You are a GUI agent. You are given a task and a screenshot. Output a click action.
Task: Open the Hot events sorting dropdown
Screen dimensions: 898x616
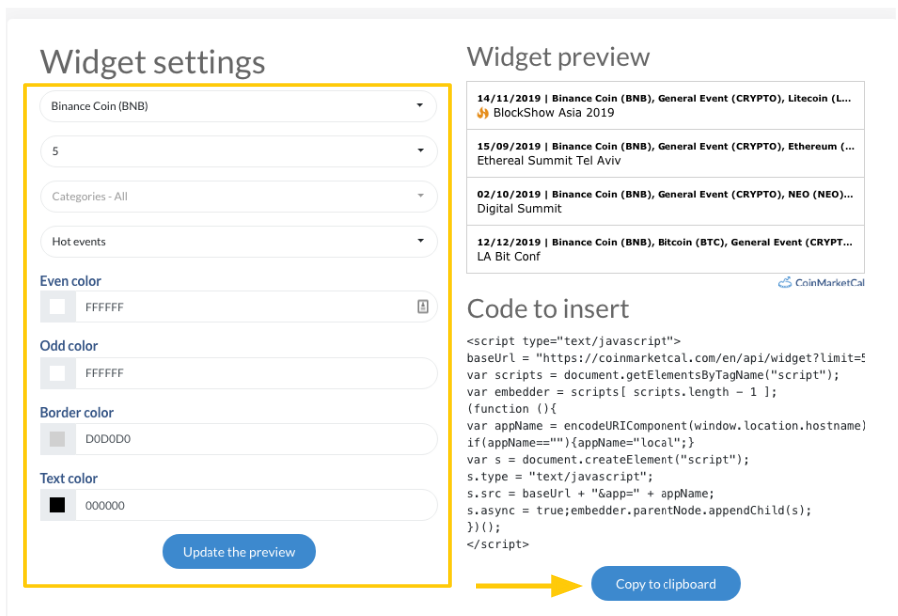coord(238,242)
